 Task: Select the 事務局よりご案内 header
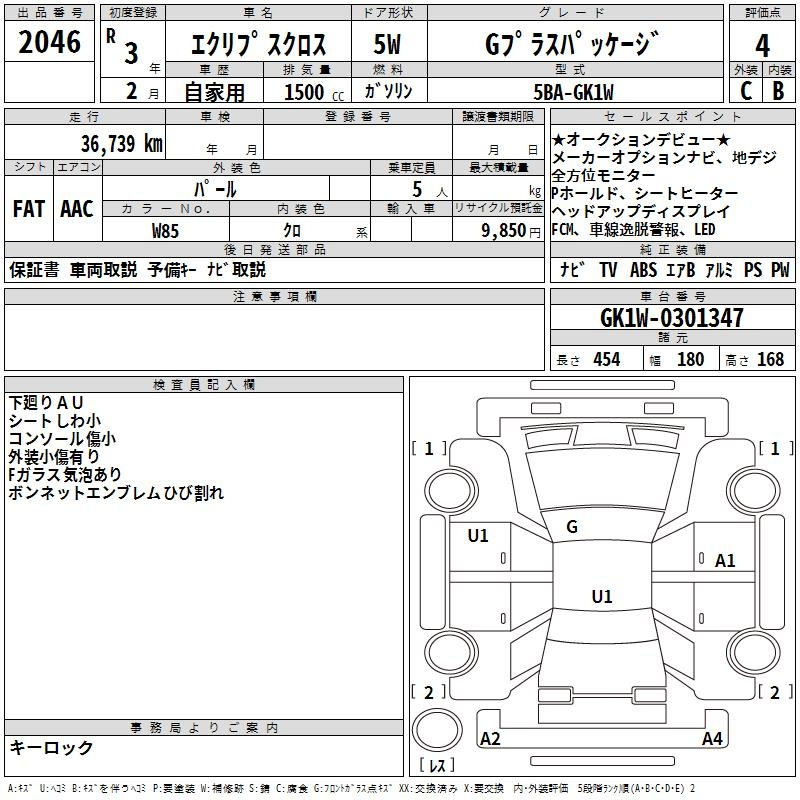click(204, 728)
